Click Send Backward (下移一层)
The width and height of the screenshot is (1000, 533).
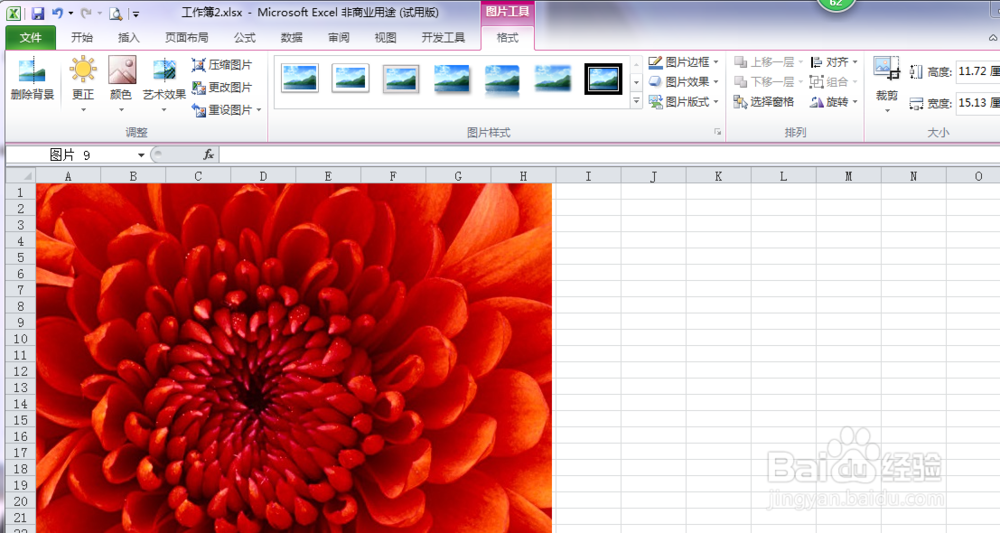(x=764, y=82)
